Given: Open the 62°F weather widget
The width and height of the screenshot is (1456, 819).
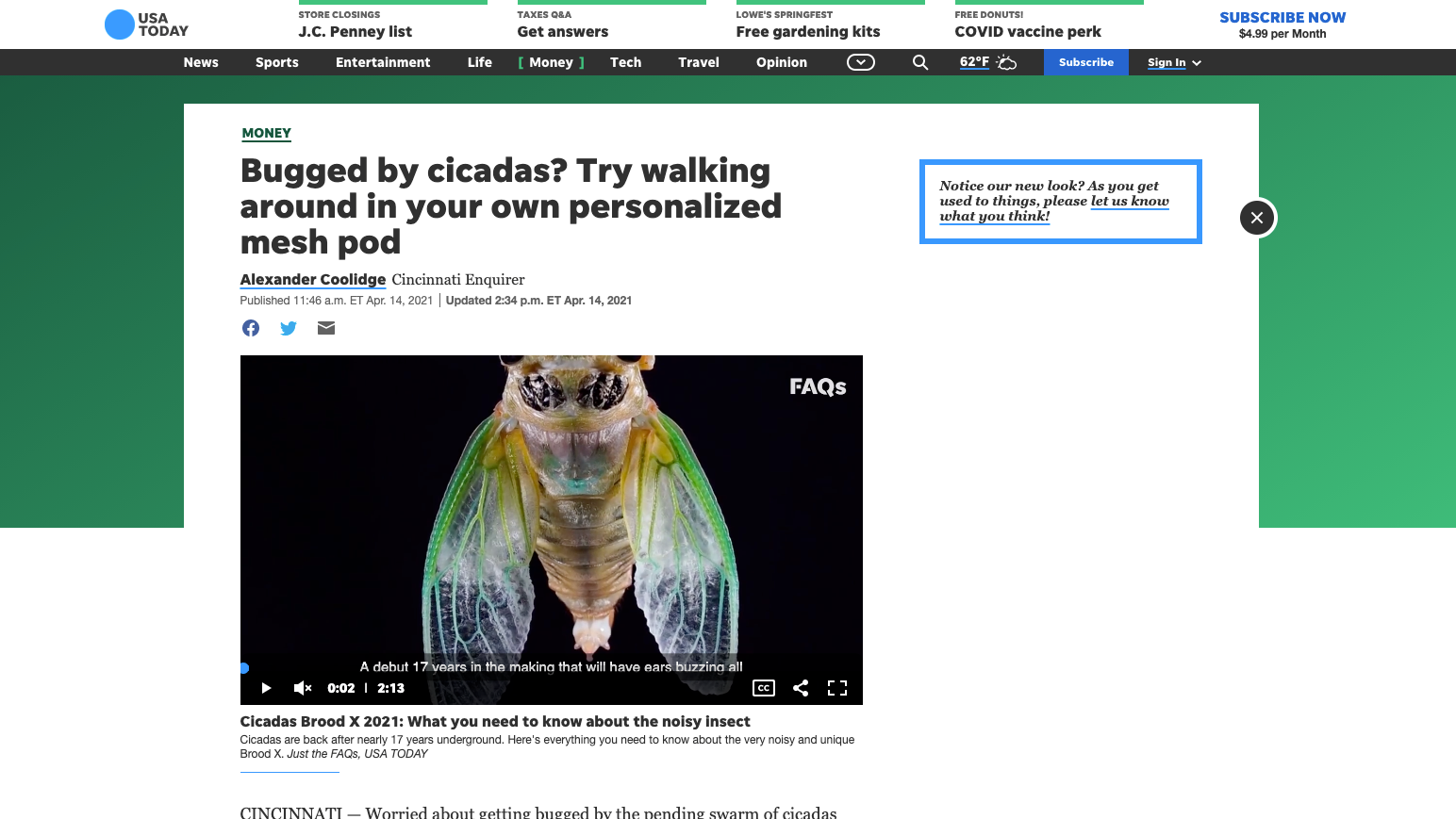Looking at the screenshot, I should click(987, 62).
